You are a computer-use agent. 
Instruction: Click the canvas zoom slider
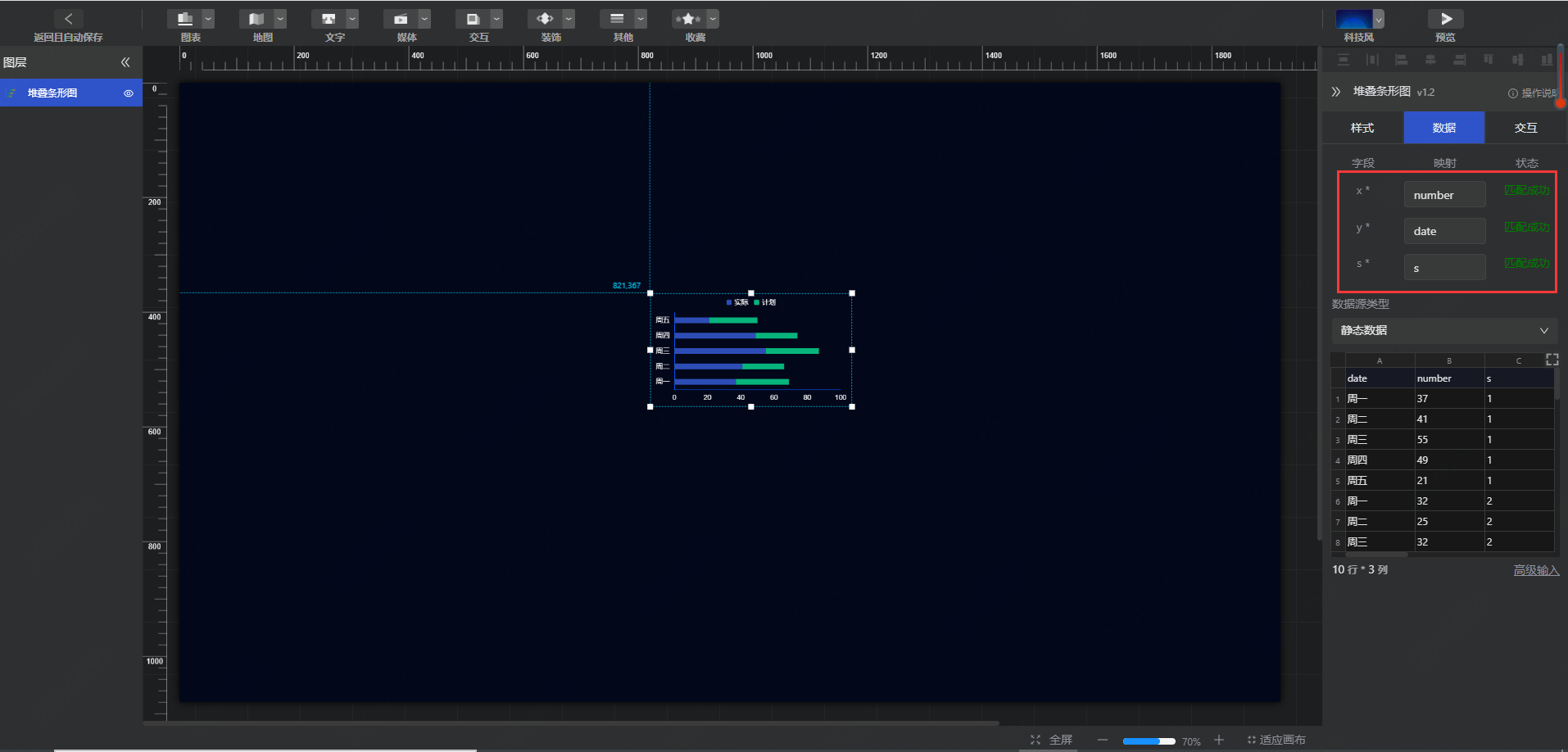point(1149,741)
